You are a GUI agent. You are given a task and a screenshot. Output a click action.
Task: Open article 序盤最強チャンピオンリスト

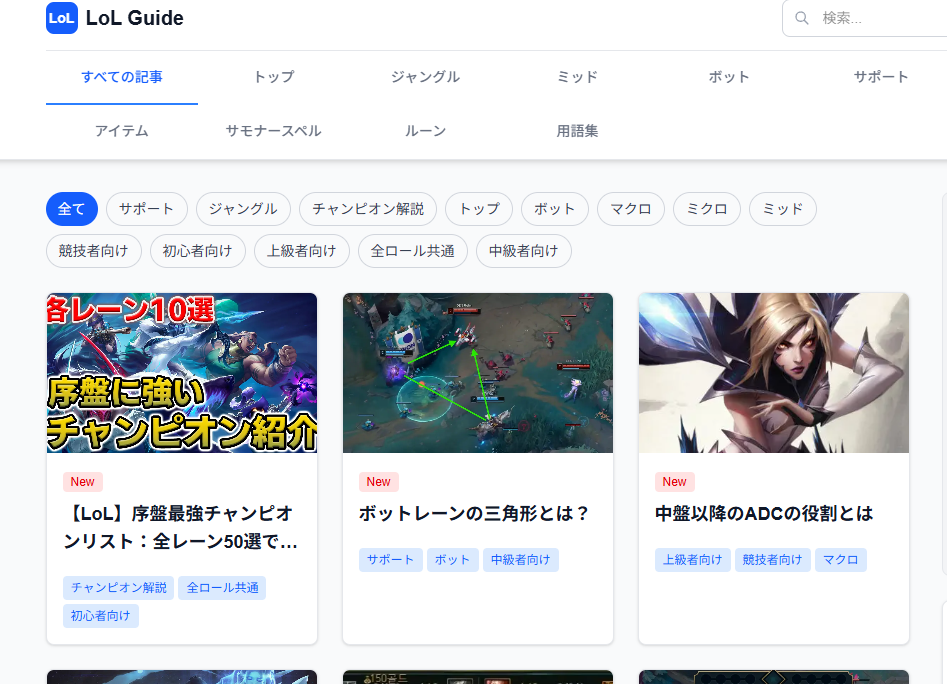point(181,528)
